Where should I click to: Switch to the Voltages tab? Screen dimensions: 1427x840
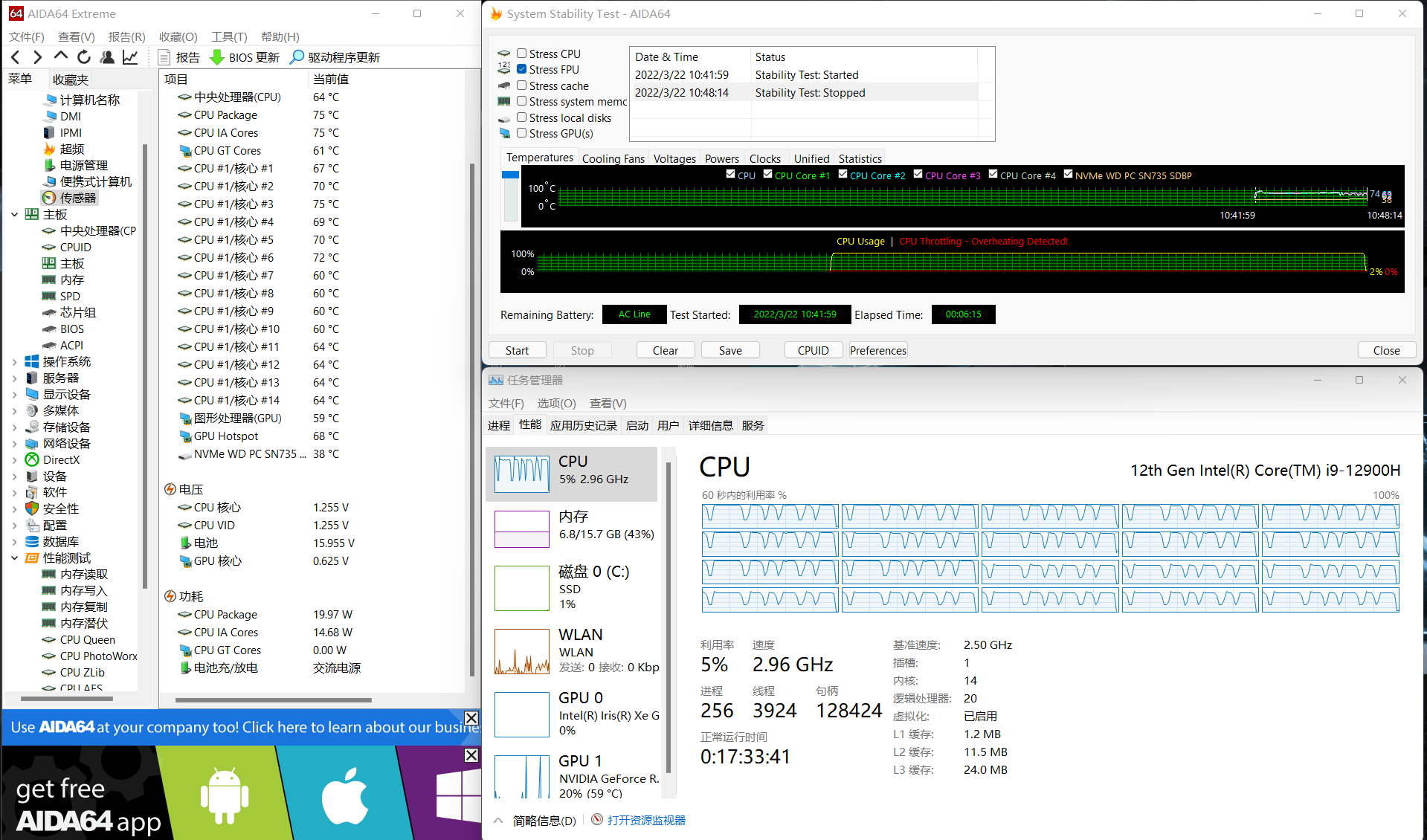click(x=674, y=158)
